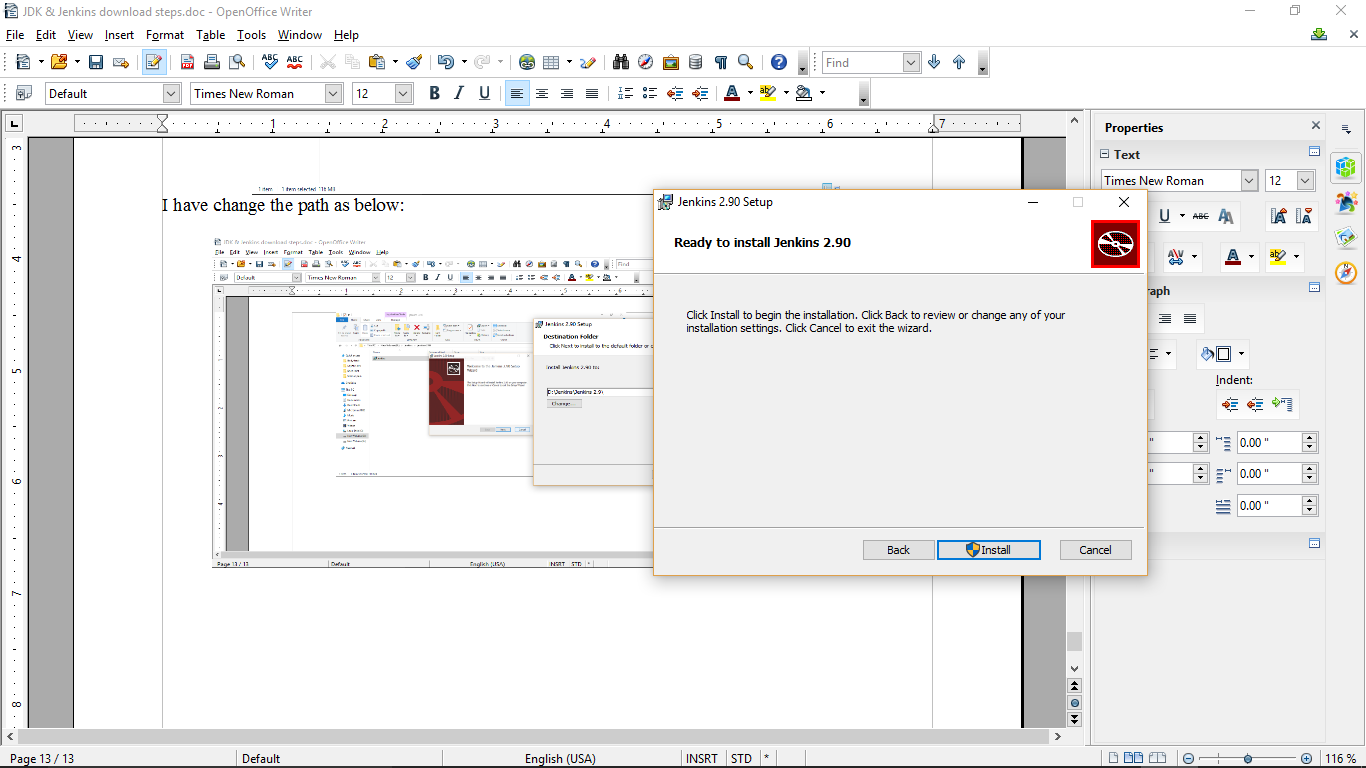The height and width of the screenshot is (768, 1366).
Task: Open the Table menu
Action: pos(210,34)
